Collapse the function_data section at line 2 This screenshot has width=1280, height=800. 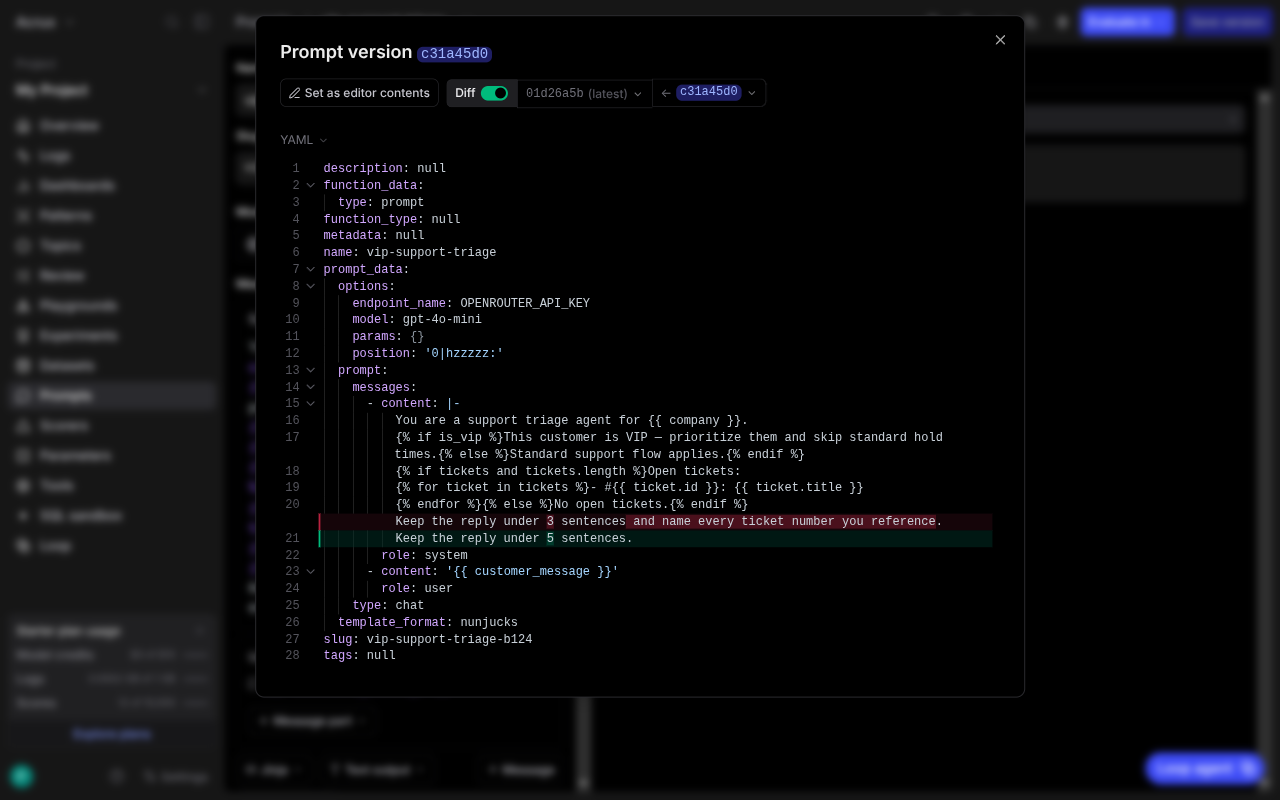coord(310,186)
